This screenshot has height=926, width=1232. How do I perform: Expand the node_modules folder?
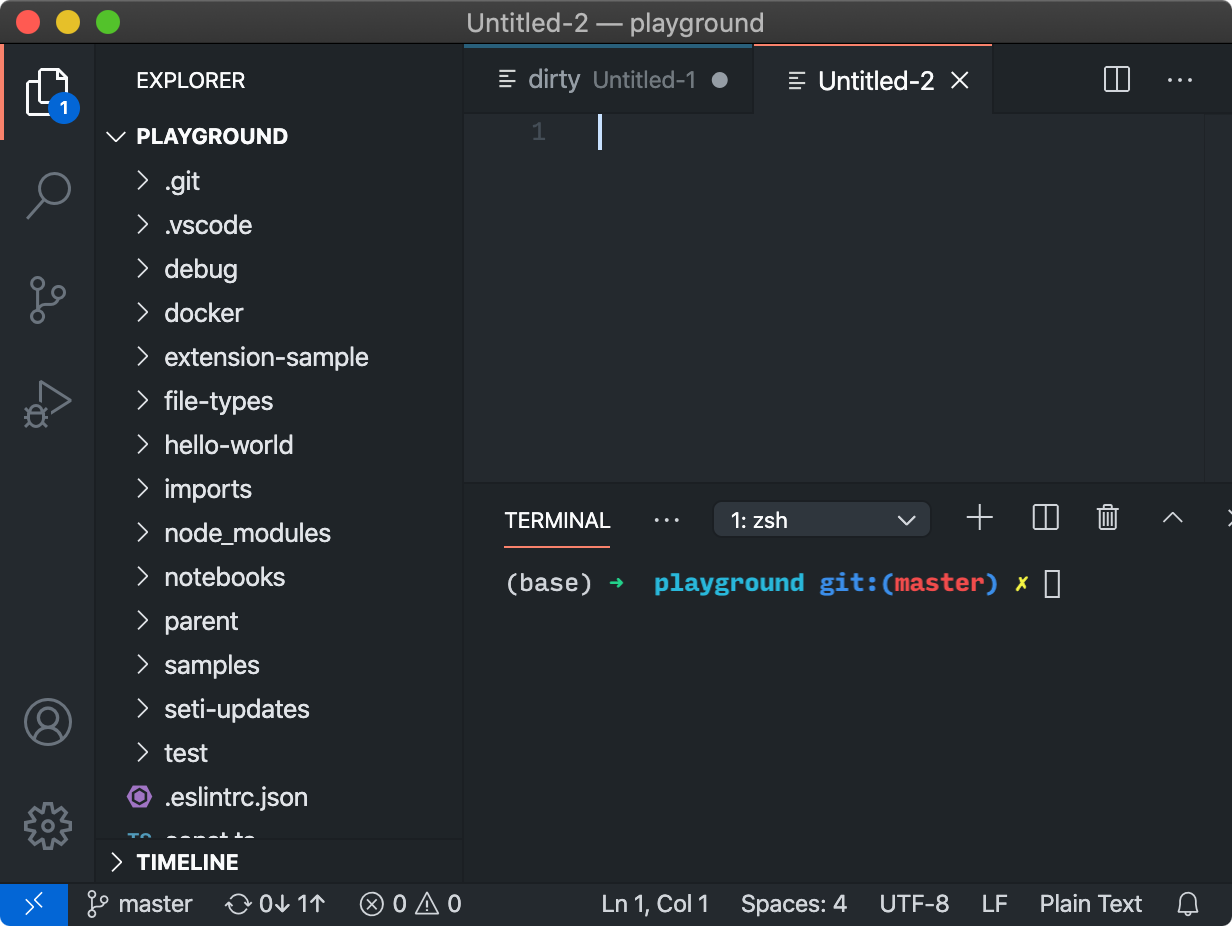coord(247,533)
